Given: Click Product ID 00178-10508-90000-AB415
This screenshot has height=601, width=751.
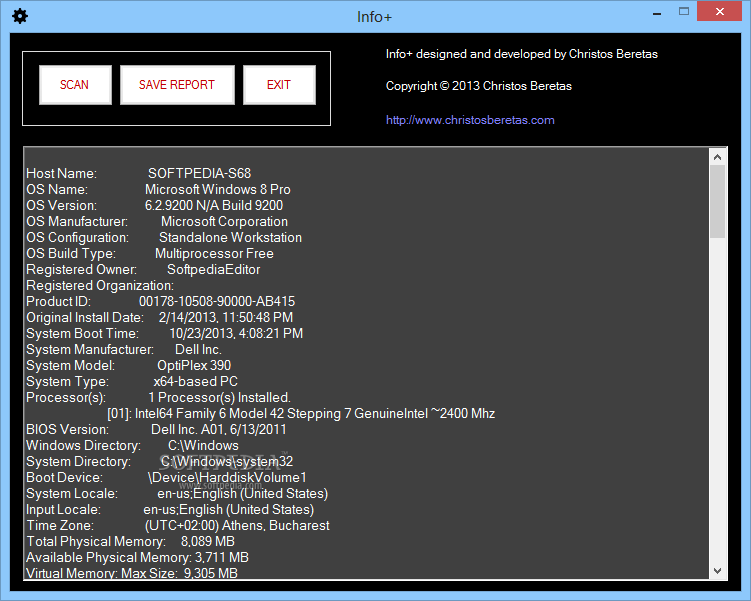Looking at the screenshot, I should point(217,302).
